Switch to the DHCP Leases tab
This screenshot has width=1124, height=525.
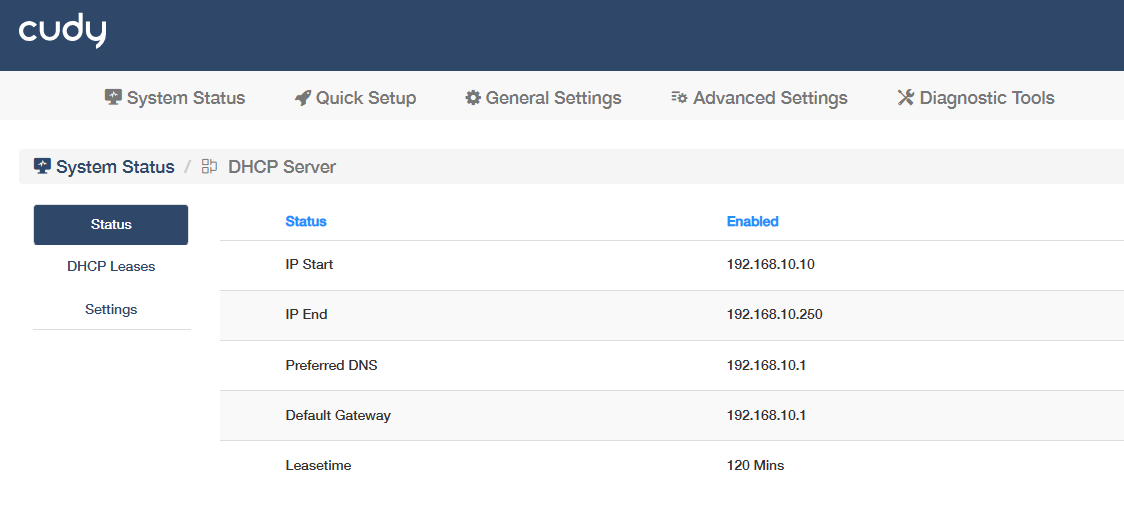(x=111, y=267)
